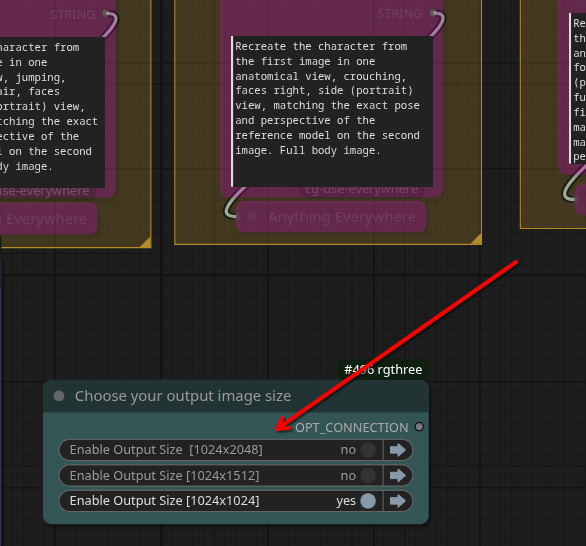
Task: Click the middle Anything Everywhere node title
Action: coord(342,217)
